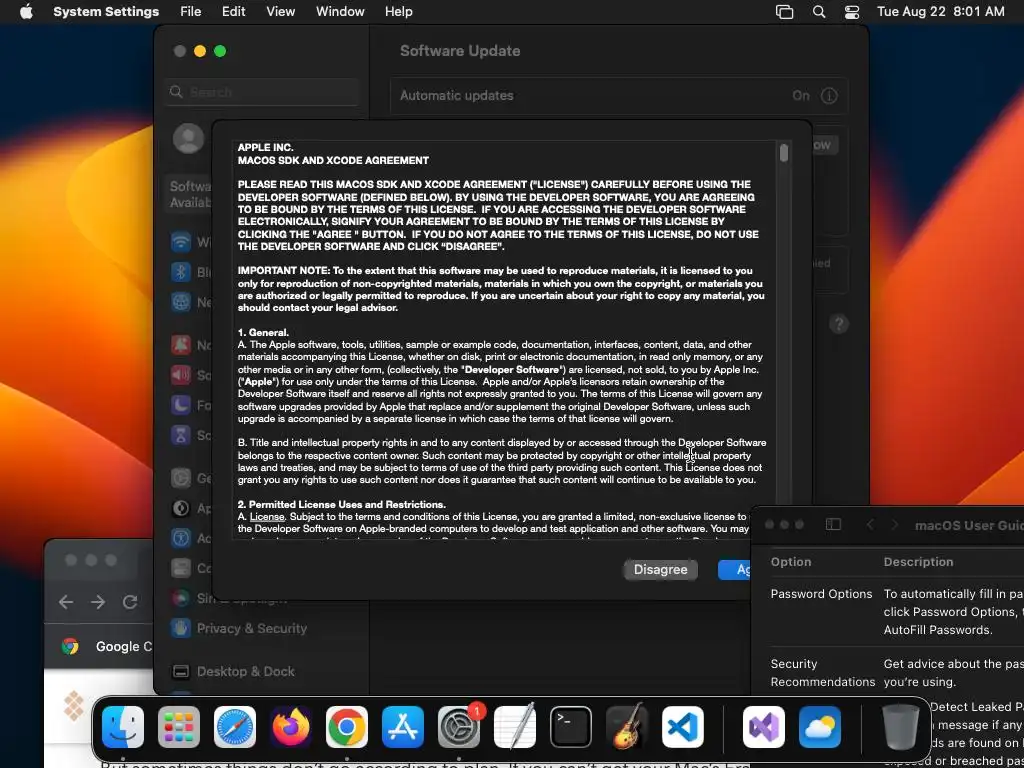
Task: Open the Window menu
Action: pyautogui.click(x=340, y=12)
